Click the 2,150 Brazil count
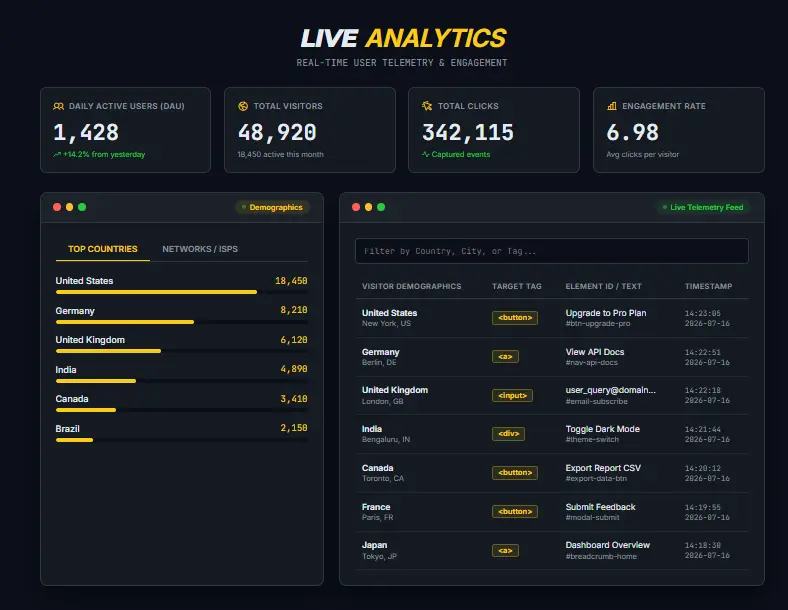This screenshot has width=788, height=610. pyautogui.click(x=293, y=428)
